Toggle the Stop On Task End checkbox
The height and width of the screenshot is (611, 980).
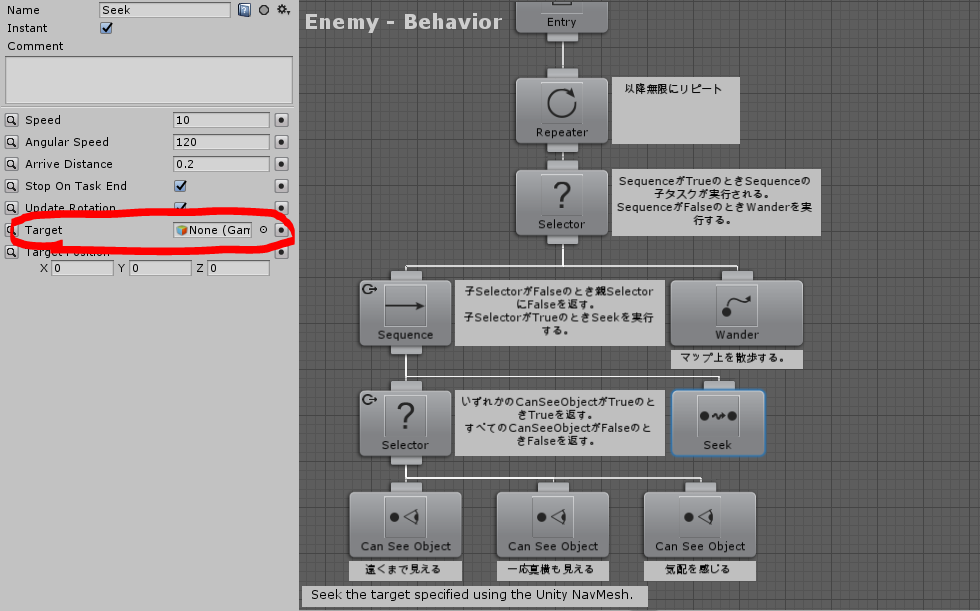coord(181,186)
